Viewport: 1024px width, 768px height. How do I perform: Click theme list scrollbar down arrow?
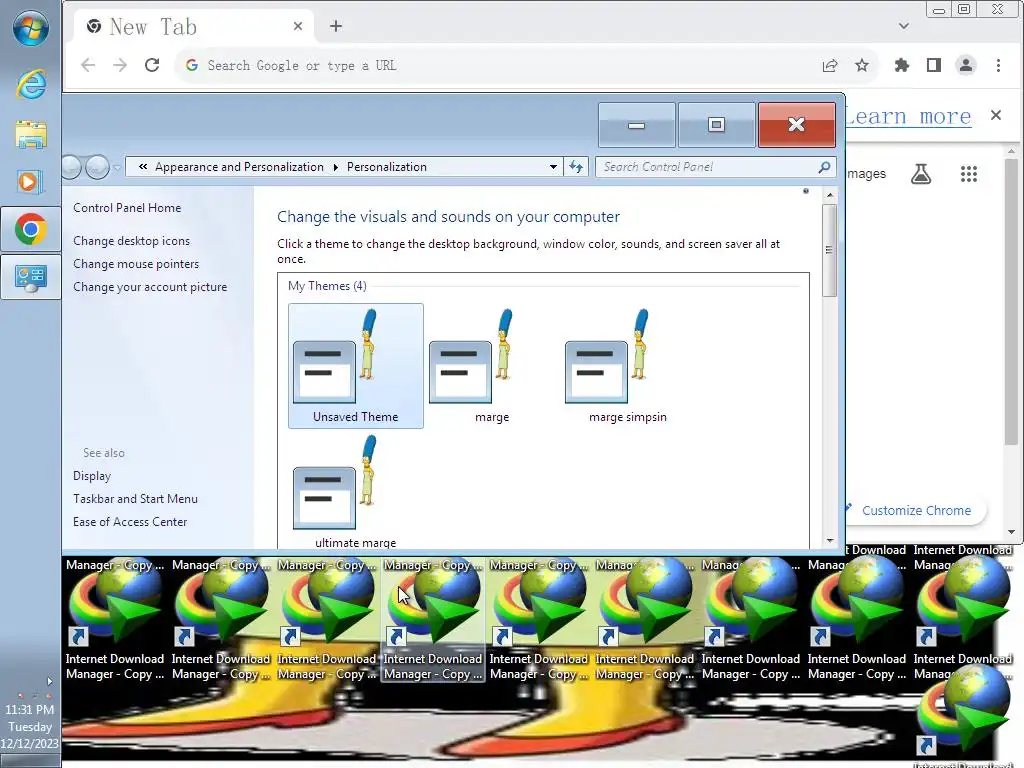pos(829,541)
